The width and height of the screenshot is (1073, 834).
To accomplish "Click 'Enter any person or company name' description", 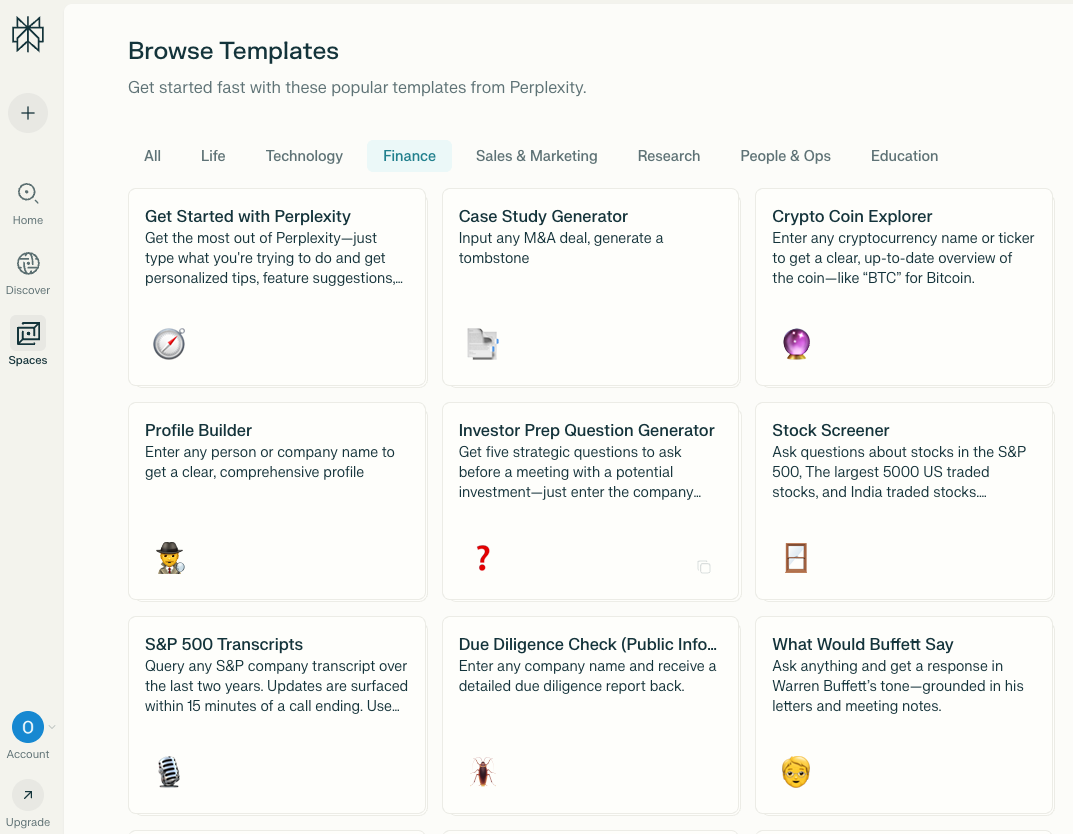I will pos(270,462).
